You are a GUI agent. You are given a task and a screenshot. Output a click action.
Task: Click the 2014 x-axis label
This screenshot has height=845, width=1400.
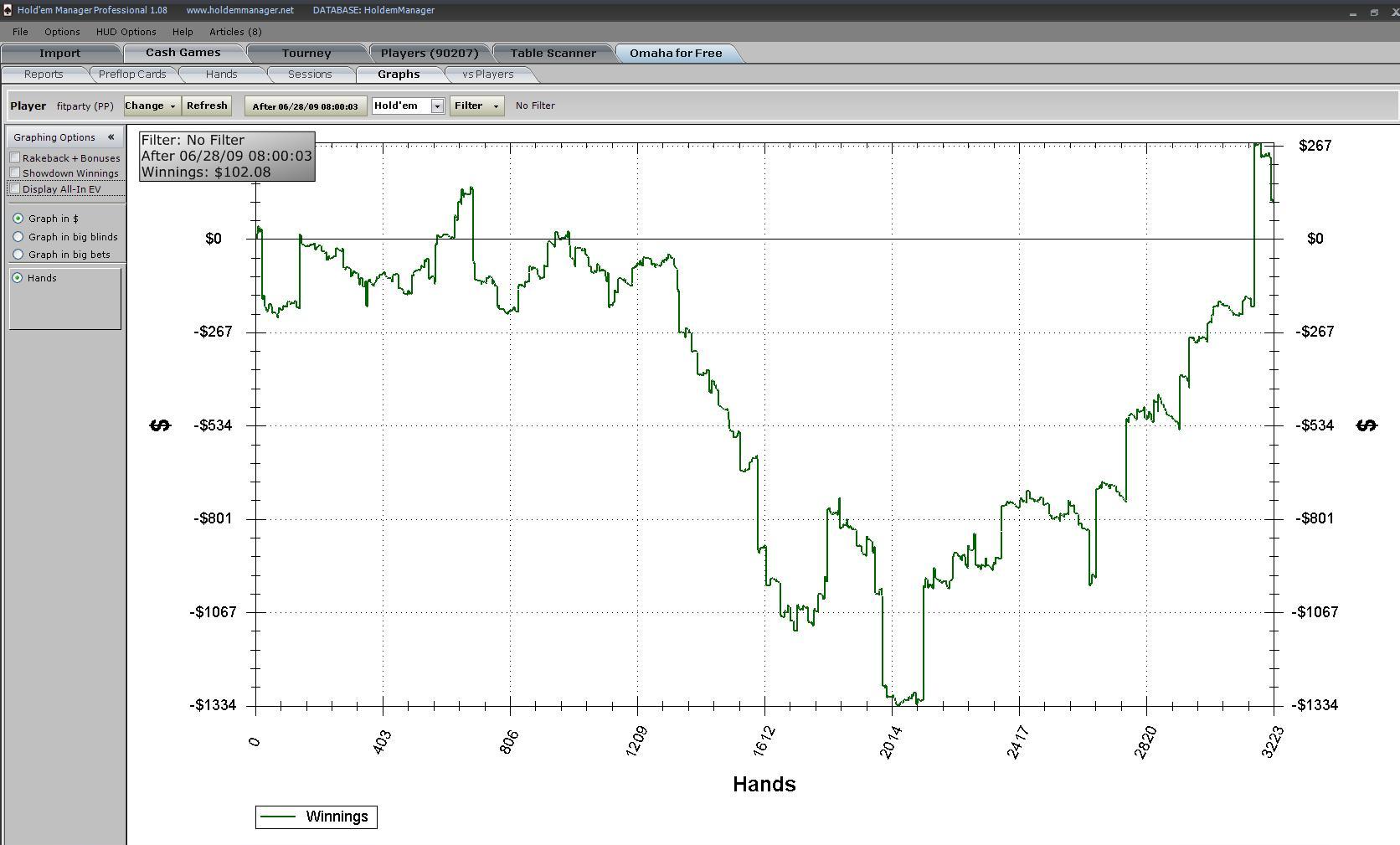pos(890,742)
